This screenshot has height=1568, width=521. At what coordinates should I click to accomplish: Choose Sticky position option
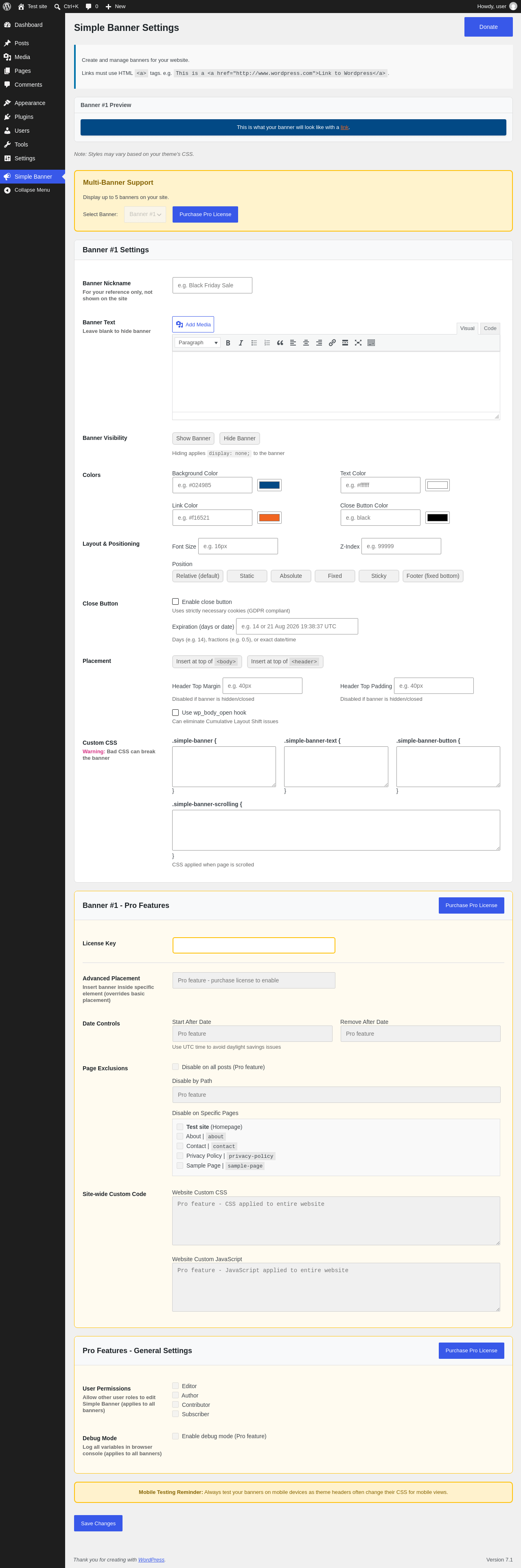pos(379,576)
